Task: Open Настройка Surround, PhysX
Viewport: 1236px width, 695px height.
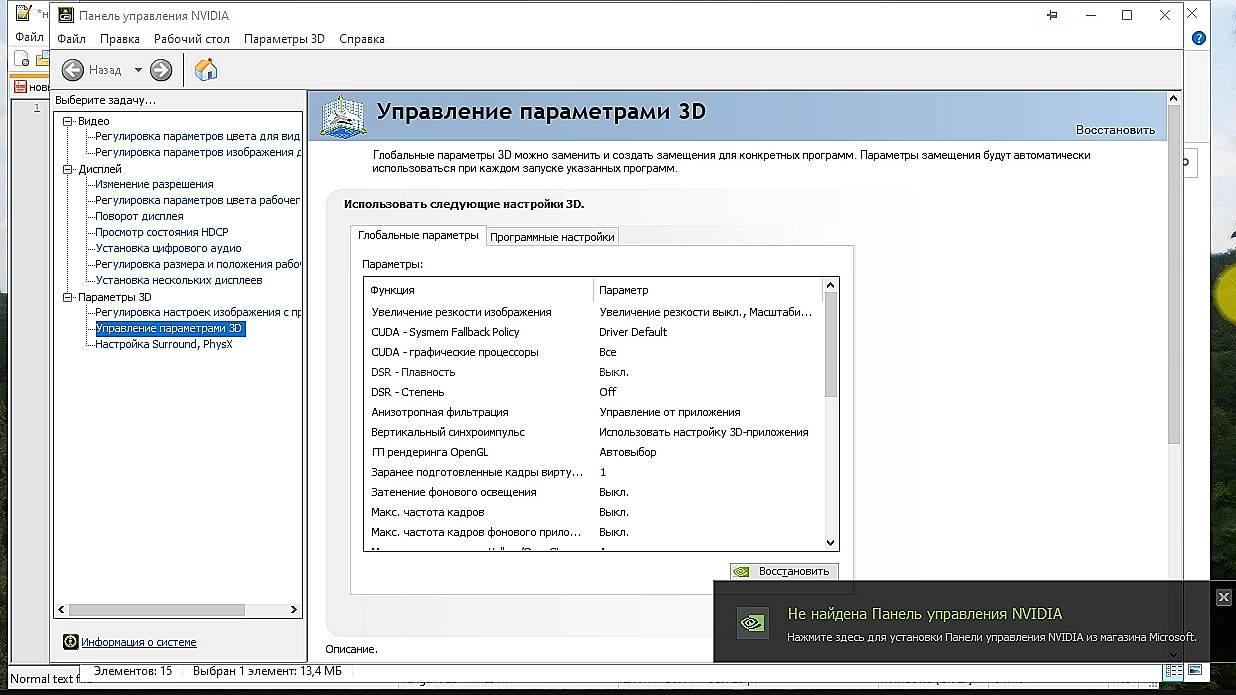Action: point(163,344)
